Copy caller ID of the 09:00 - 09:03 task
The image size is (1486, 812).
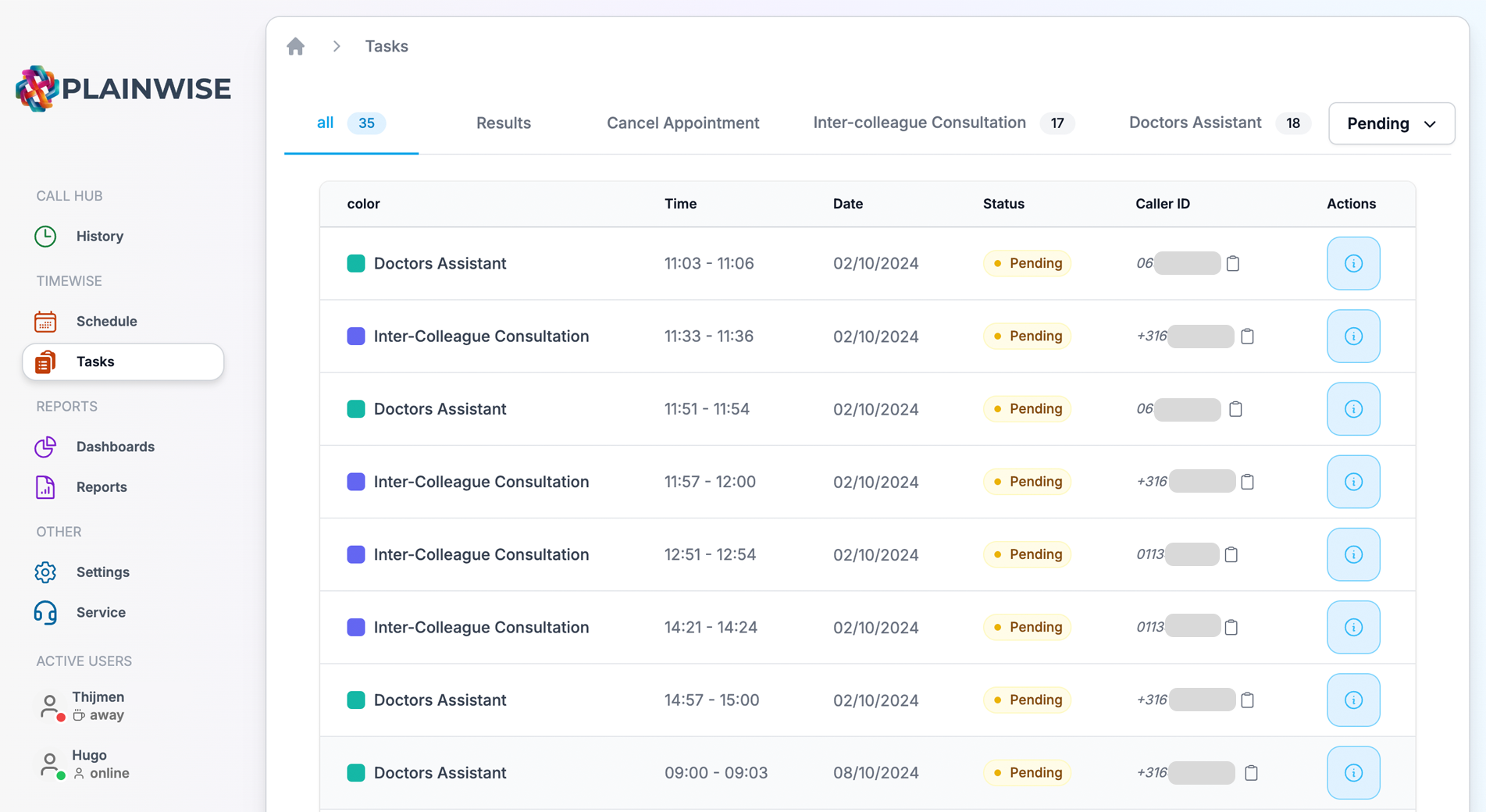click(x=1251, y=773)
